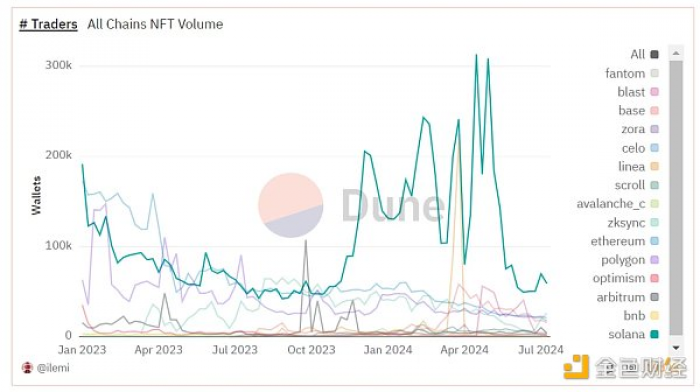Toggle the polygon legend series

[x=630, y=260]
